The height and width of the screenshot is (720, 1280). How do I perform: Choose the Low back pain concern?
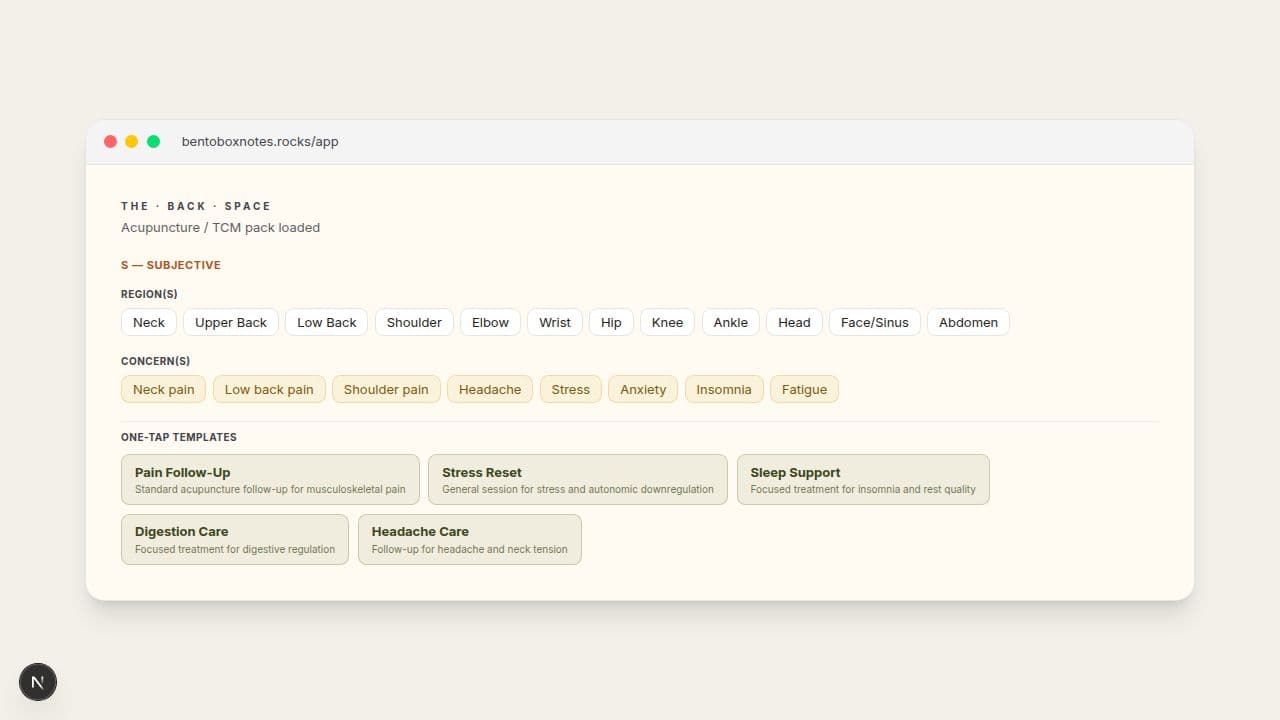[x=269, y=389]
